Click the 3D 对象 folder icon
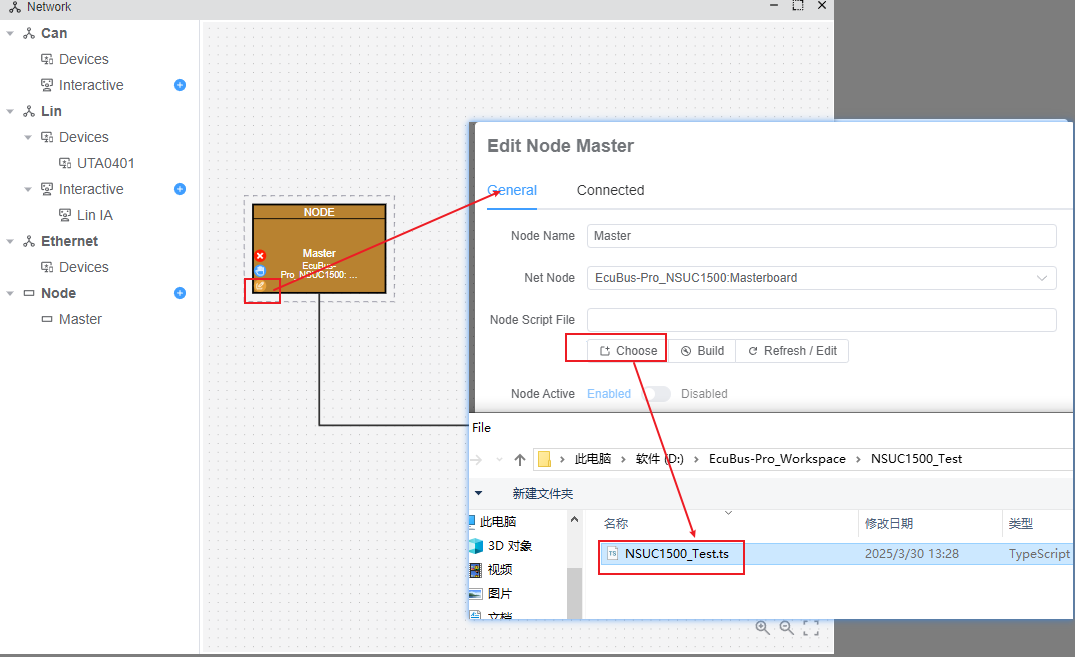The width and height of the screenshot is (1075, 657). tap(476, 546)
